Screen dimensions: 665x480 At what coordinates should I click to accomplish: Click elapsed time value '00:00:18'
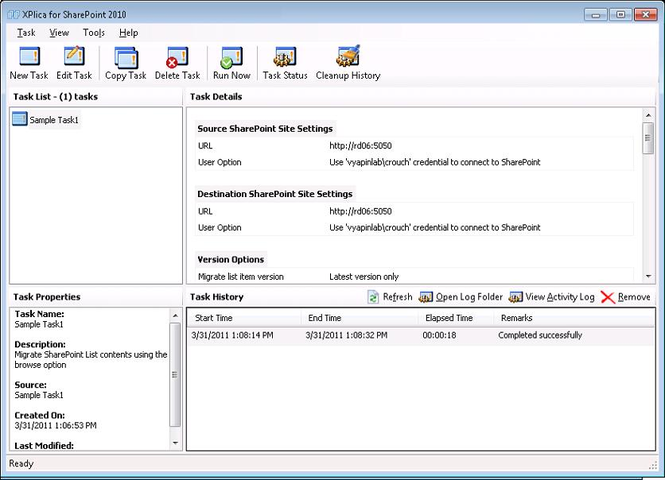click(x=439, y=335)
